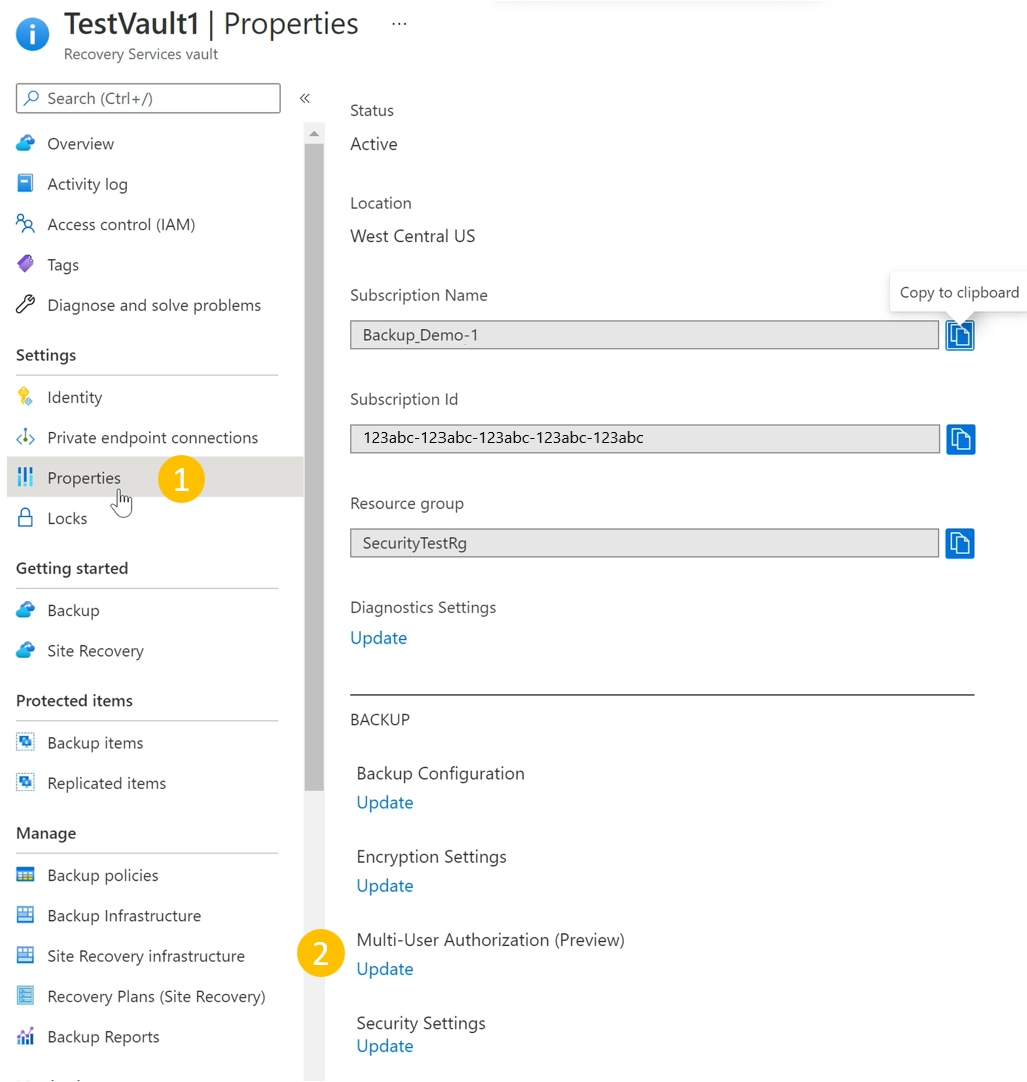
Task: Update Diagnostics Settings
Action: 378,638
